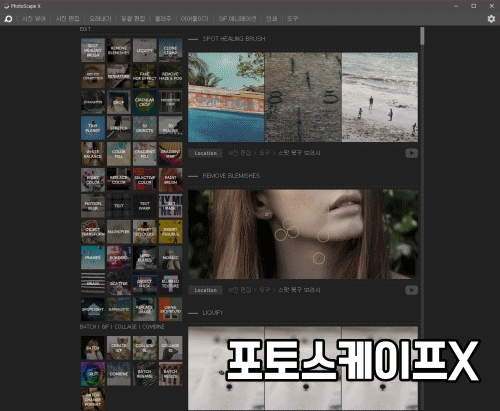The image size is (500, 411).
Task: Open the Fake HDR Effect tile
Action: pos(145,76)
